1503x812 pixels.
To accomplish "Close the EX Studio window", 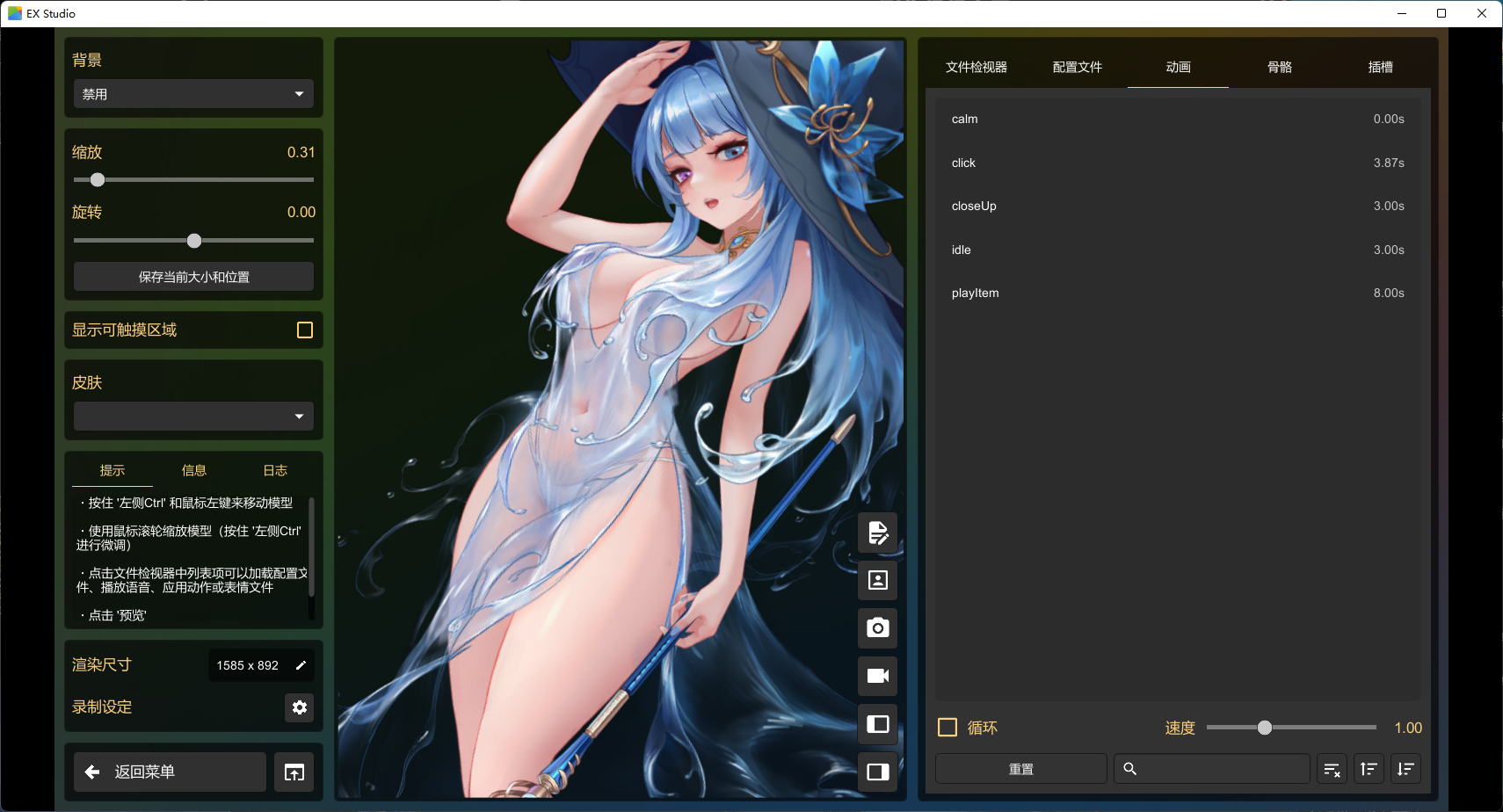I will 1482,13.
